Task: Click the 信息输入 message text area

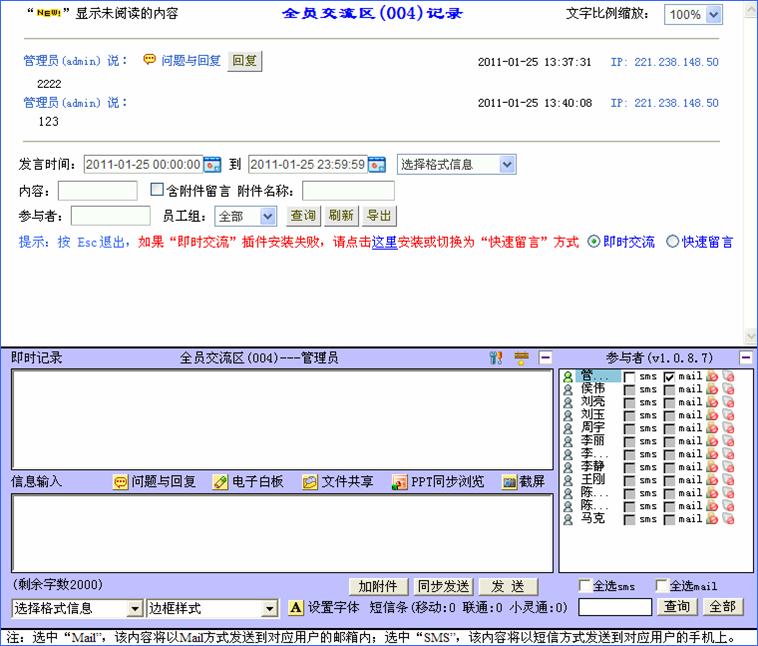Action: (282, 532)
